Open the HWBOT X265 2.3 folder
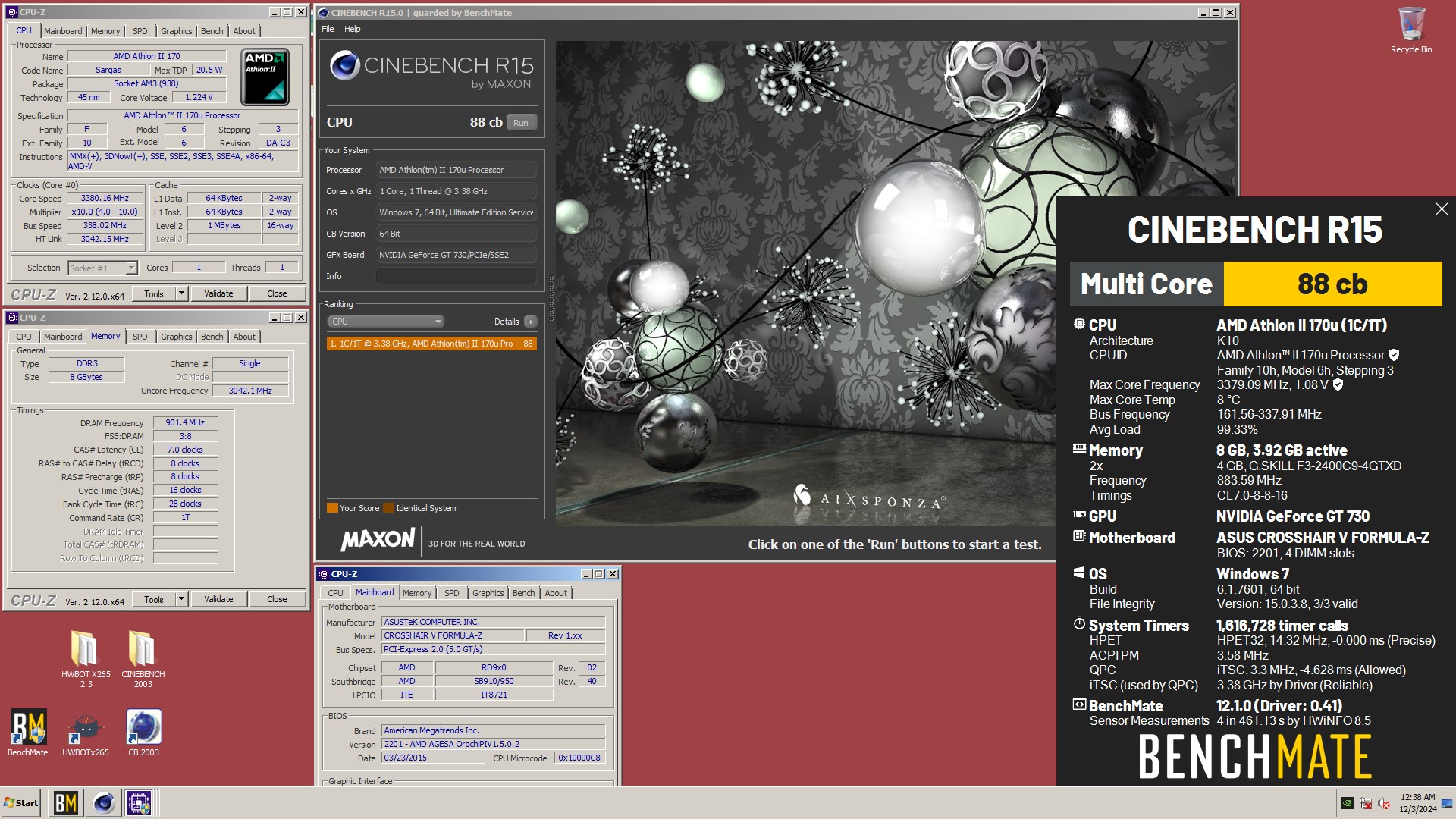The width and height of the screenshot is (1456, 819). (x=86, y=658)
